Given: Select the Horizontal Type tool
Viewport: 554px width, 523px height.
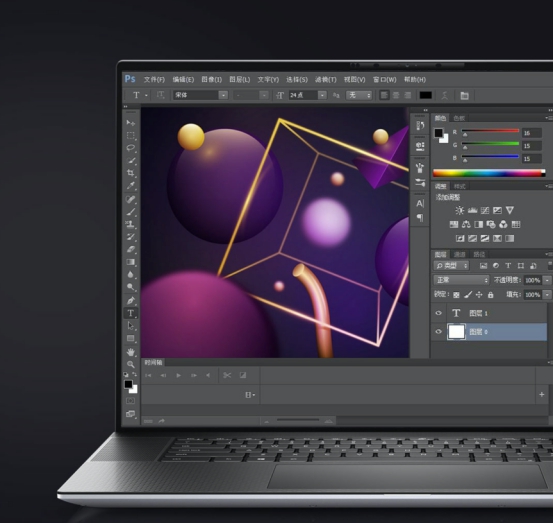Looking at the screenshot, I should pos(131,313).
